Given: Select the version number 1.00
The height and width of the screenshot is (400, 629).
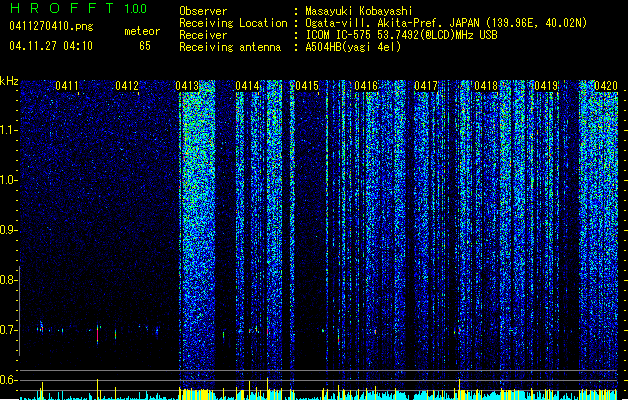Looking at the screenshot, I should [x=135, y=9].
